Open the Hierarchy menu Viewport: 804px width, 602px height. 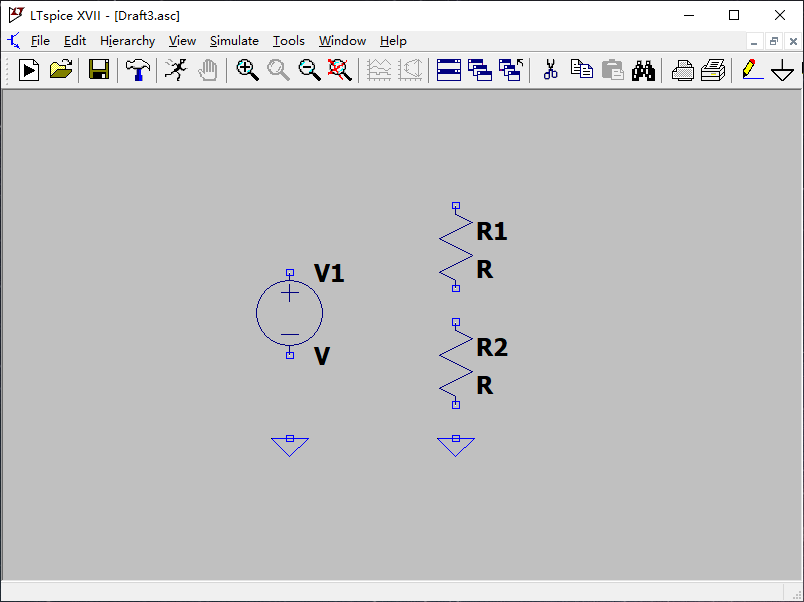(x=127, y=41)
